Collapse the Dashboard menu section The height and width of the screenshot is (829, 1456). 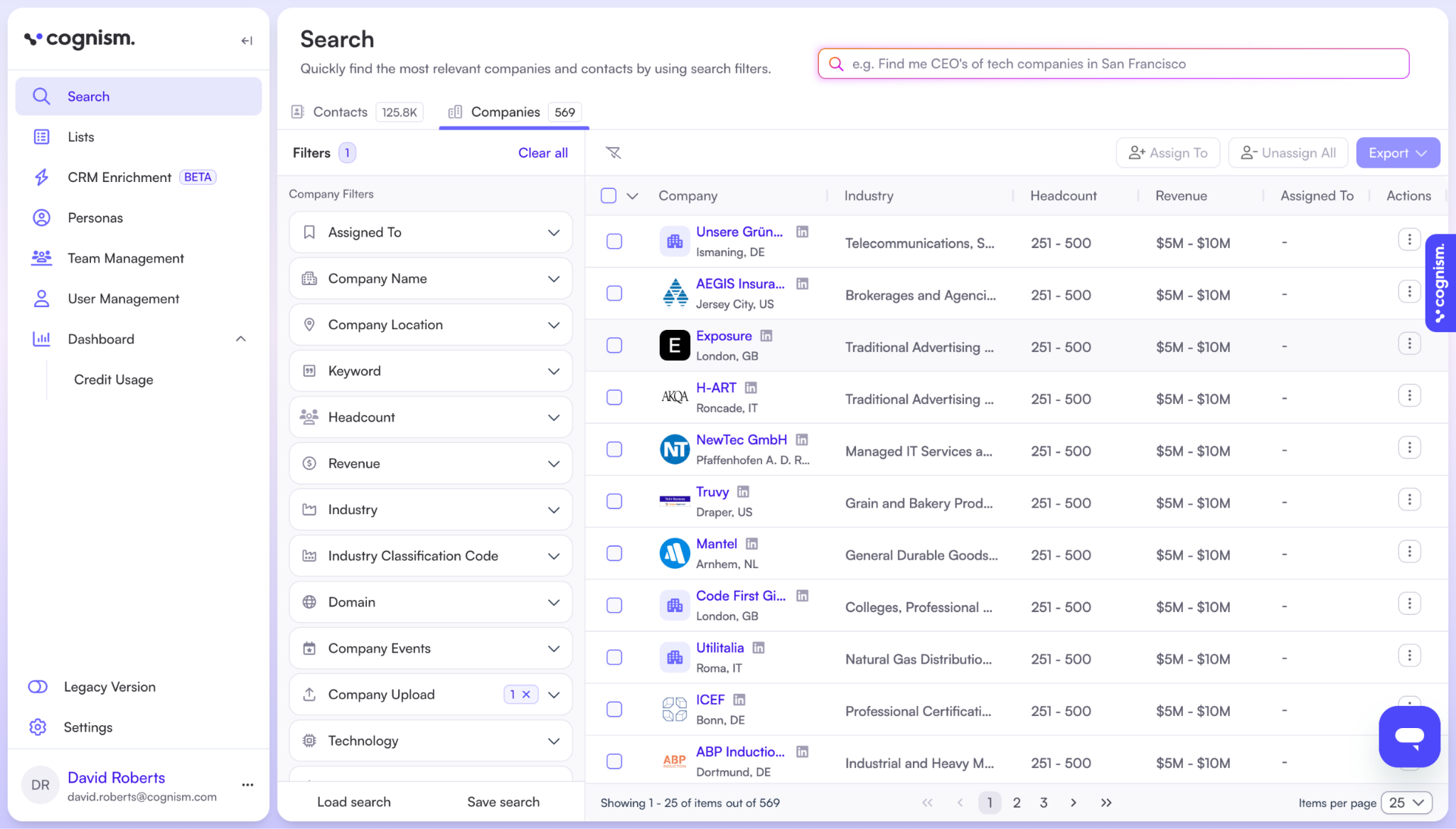[241, 339]
